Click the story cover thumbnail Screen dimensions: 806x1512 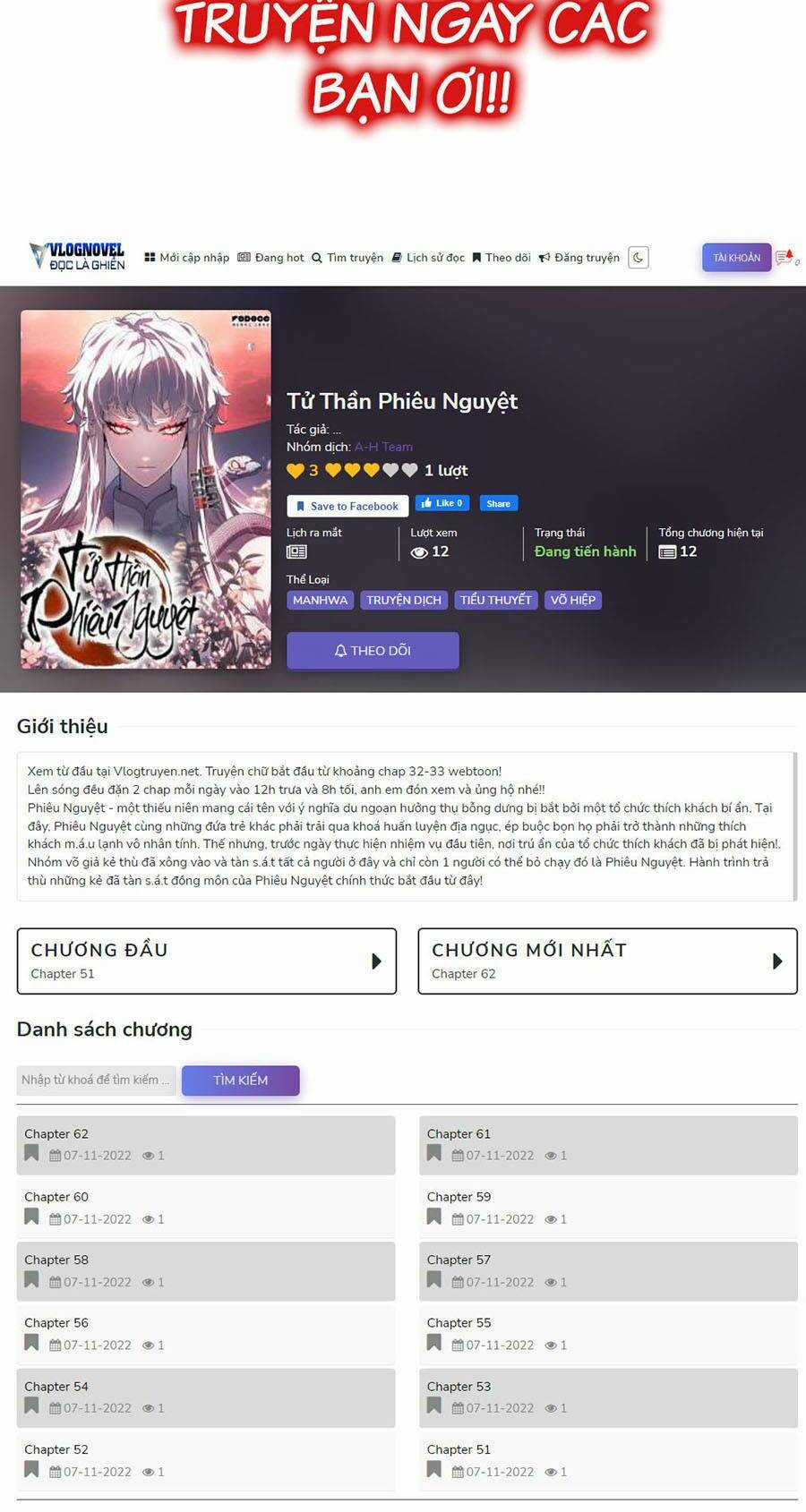tap(146, 490)
